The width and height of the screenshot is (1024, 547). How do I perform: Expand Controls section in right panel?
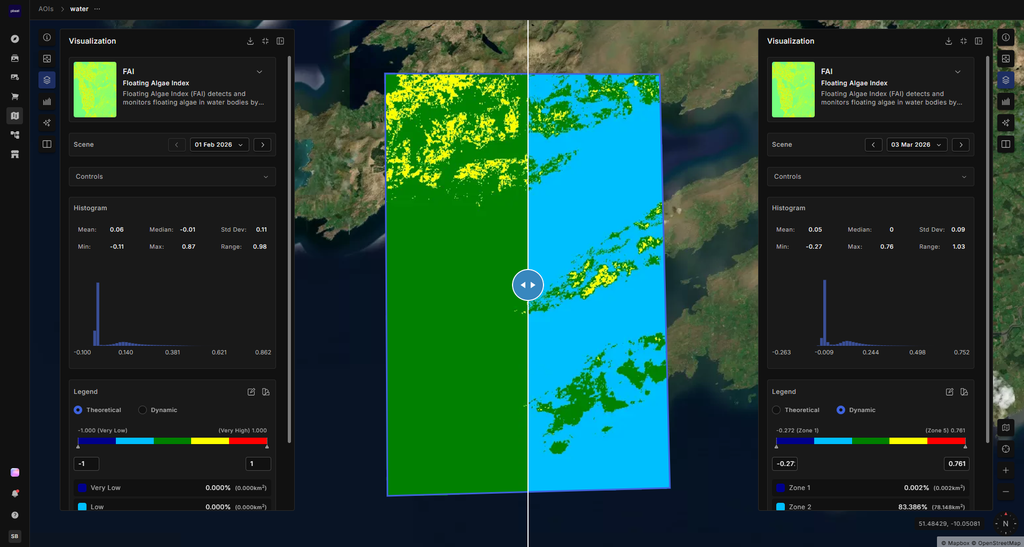pos(871,176)
